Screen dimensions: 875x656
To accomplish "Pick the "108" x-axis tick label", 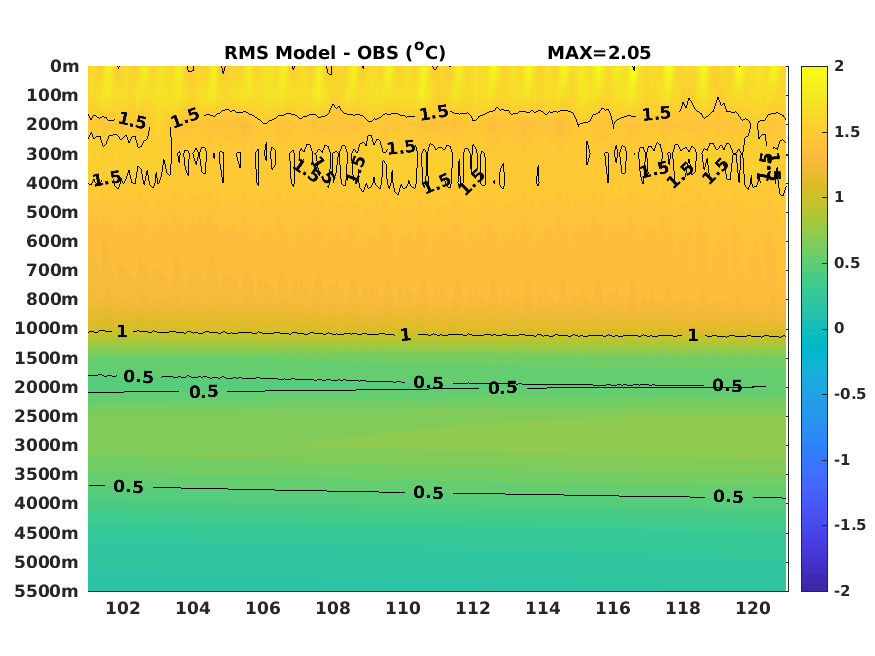I will tap(333, 608).
